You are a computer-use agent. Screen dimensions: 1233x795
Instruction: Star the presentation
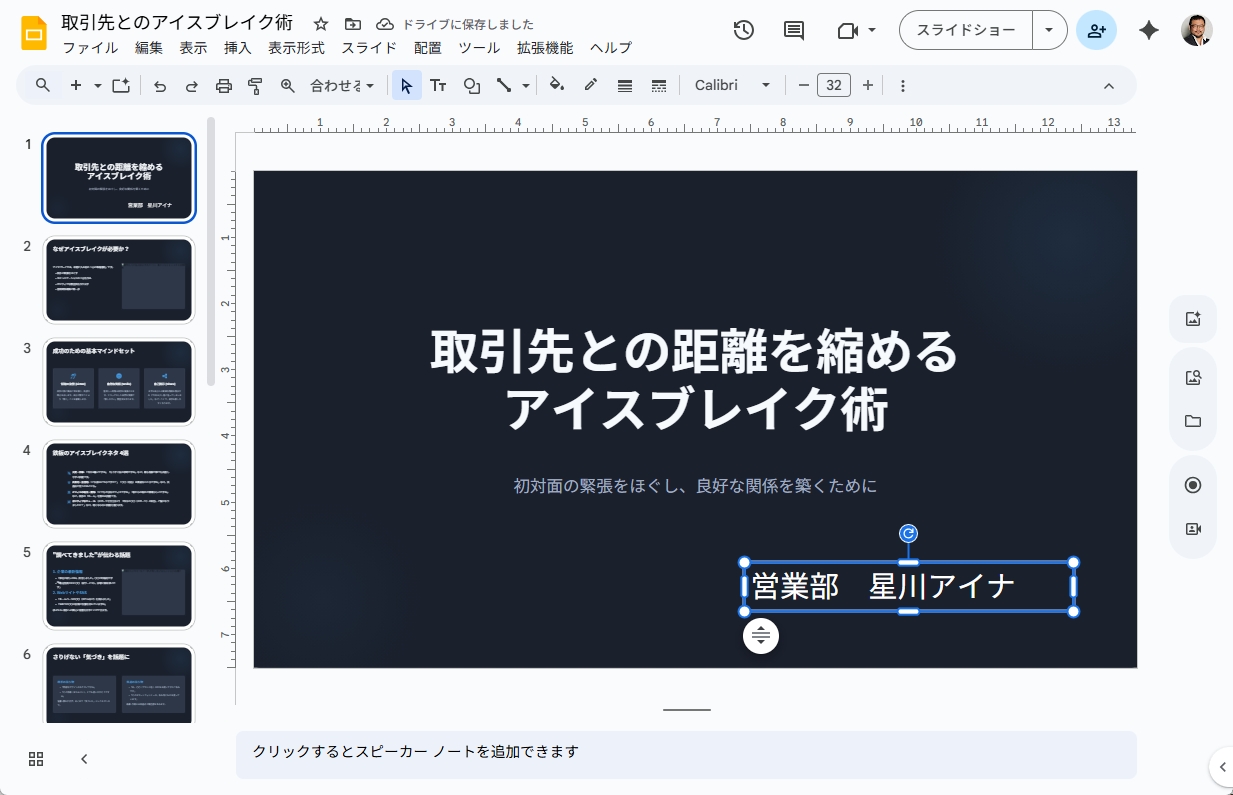click(x=320, y=23)
